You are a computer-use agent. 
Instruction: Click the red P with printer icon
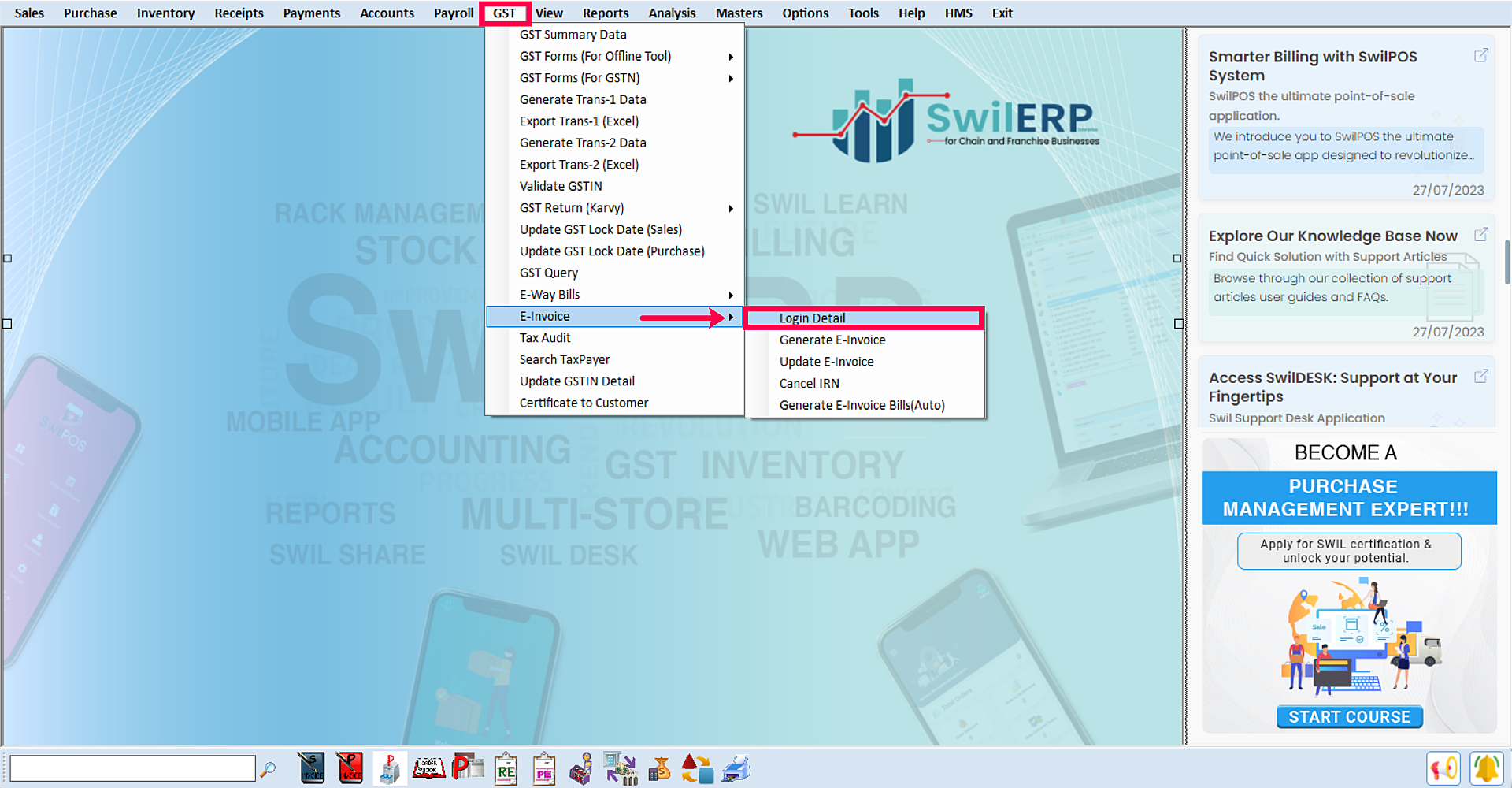click(x=468, y=767)
